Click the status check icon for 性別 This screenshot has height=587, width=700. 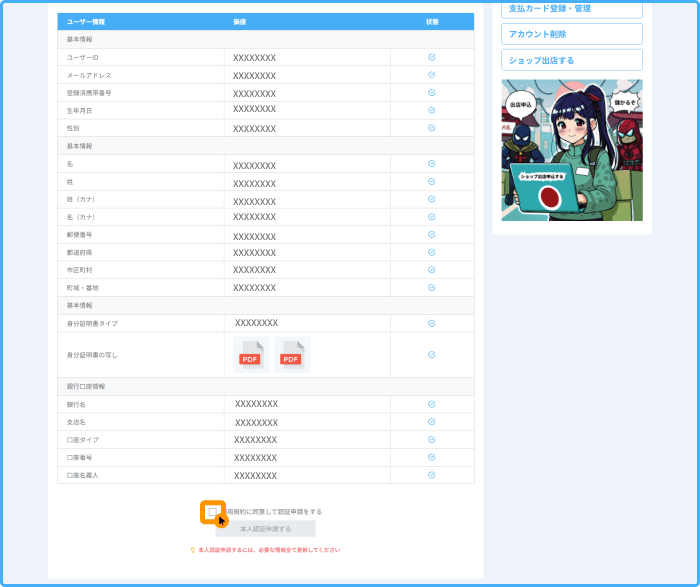(x=432, y=128)
